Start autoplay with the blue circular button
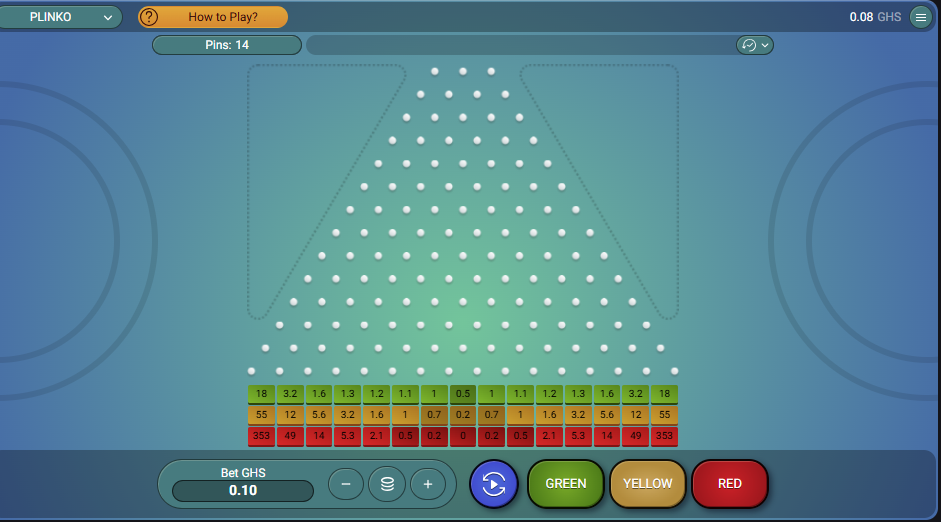The width and height of the screenshot is (941, 522). pyautogui.click(x=493, y=484)
